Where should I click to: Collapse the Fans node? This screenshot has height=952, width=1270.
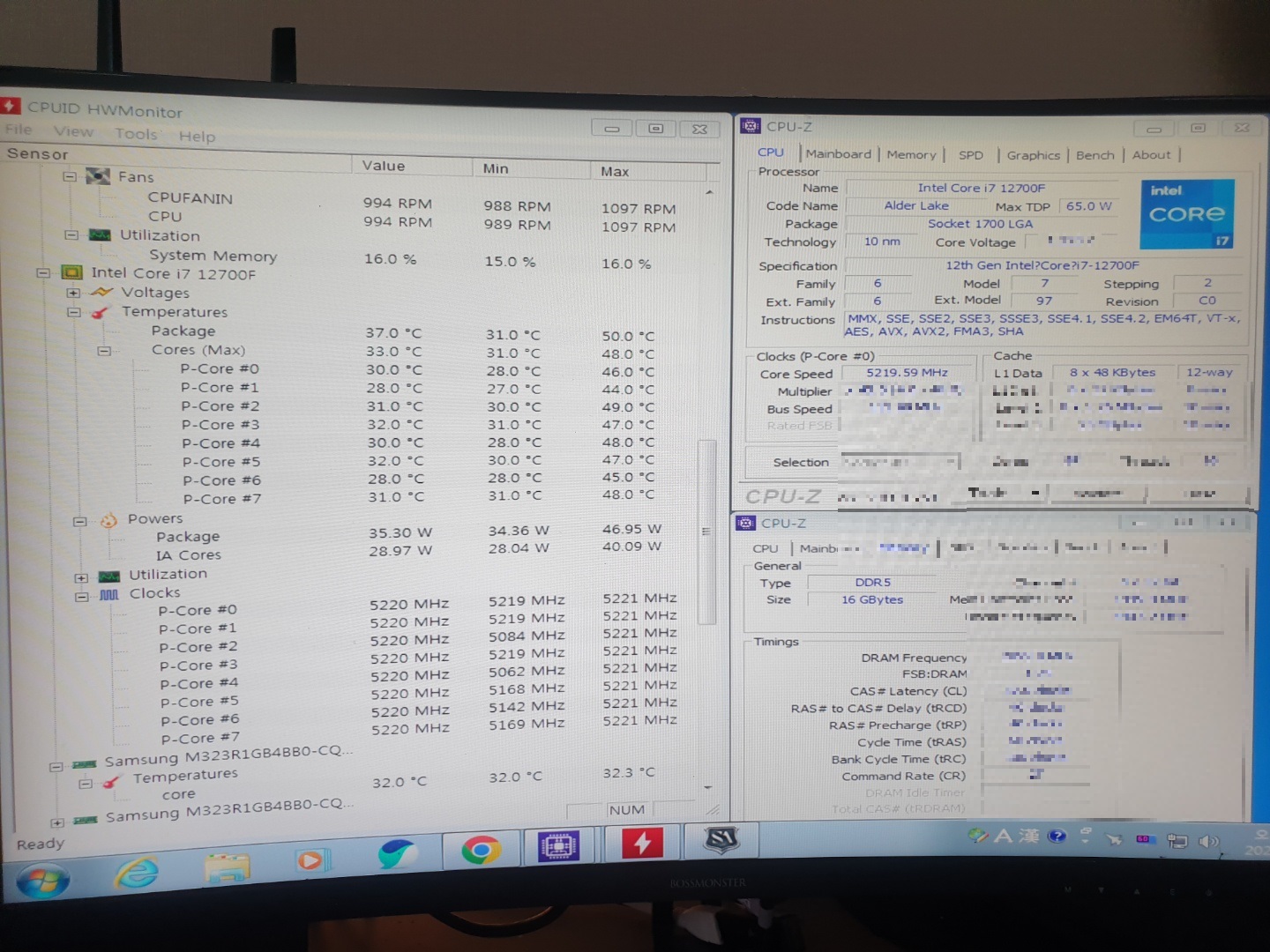point(70,176)
